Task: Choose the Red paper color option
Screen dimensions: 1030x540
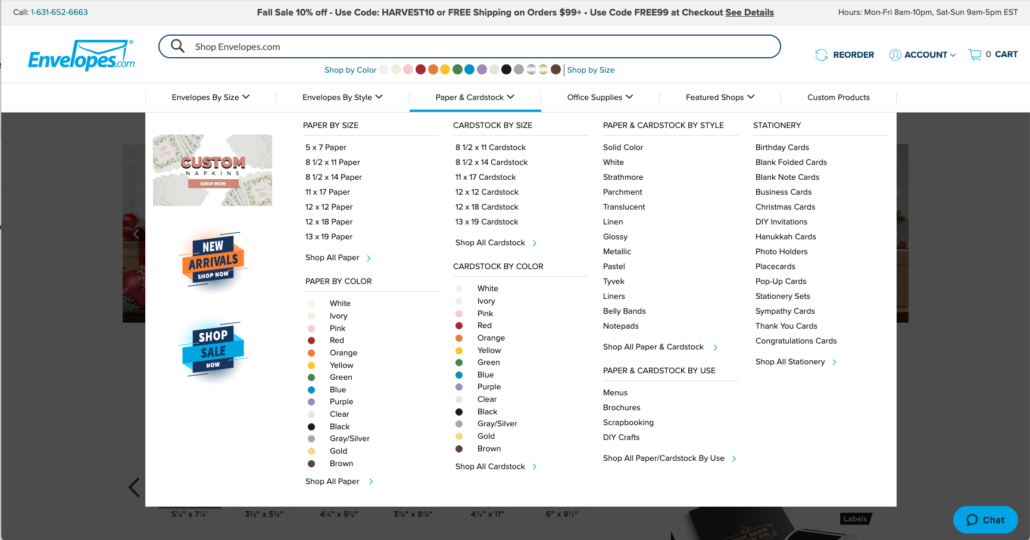Action: pyautogui.click(x=336, y=340)
